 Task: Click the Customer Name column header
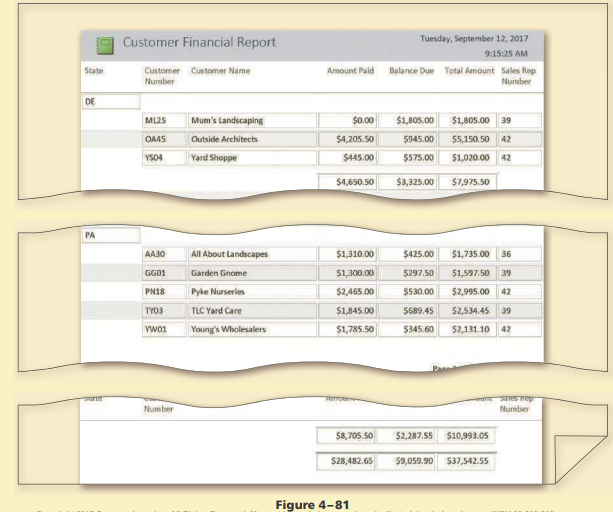(x=220, y=71)
